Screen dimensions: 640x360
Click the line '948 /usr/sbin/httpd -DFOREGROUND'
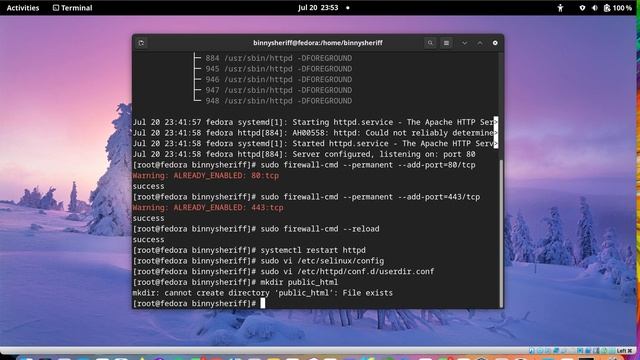point(279,101)
